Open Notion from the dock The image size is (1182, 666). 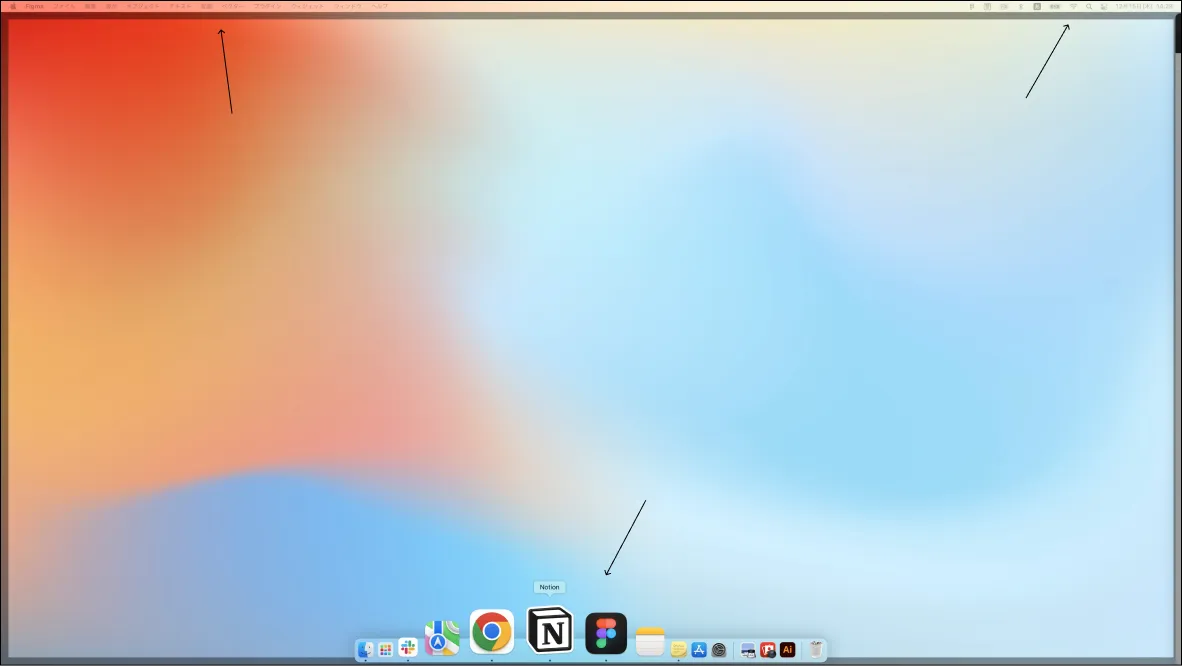550,631
